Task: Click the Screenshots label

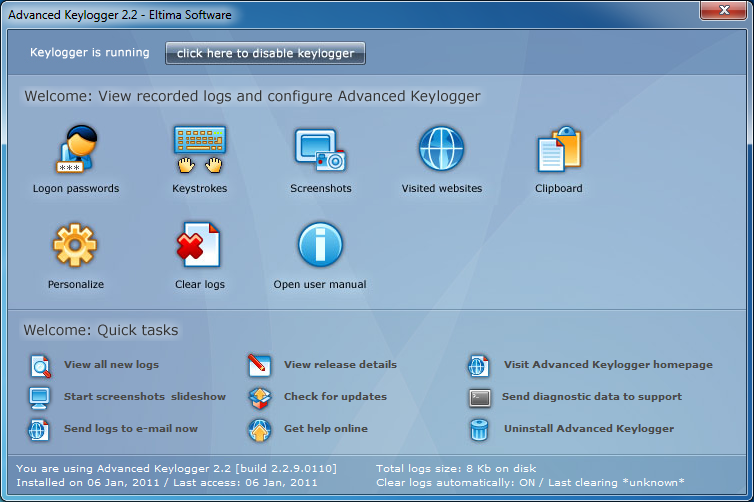Action: pos(321,188)
